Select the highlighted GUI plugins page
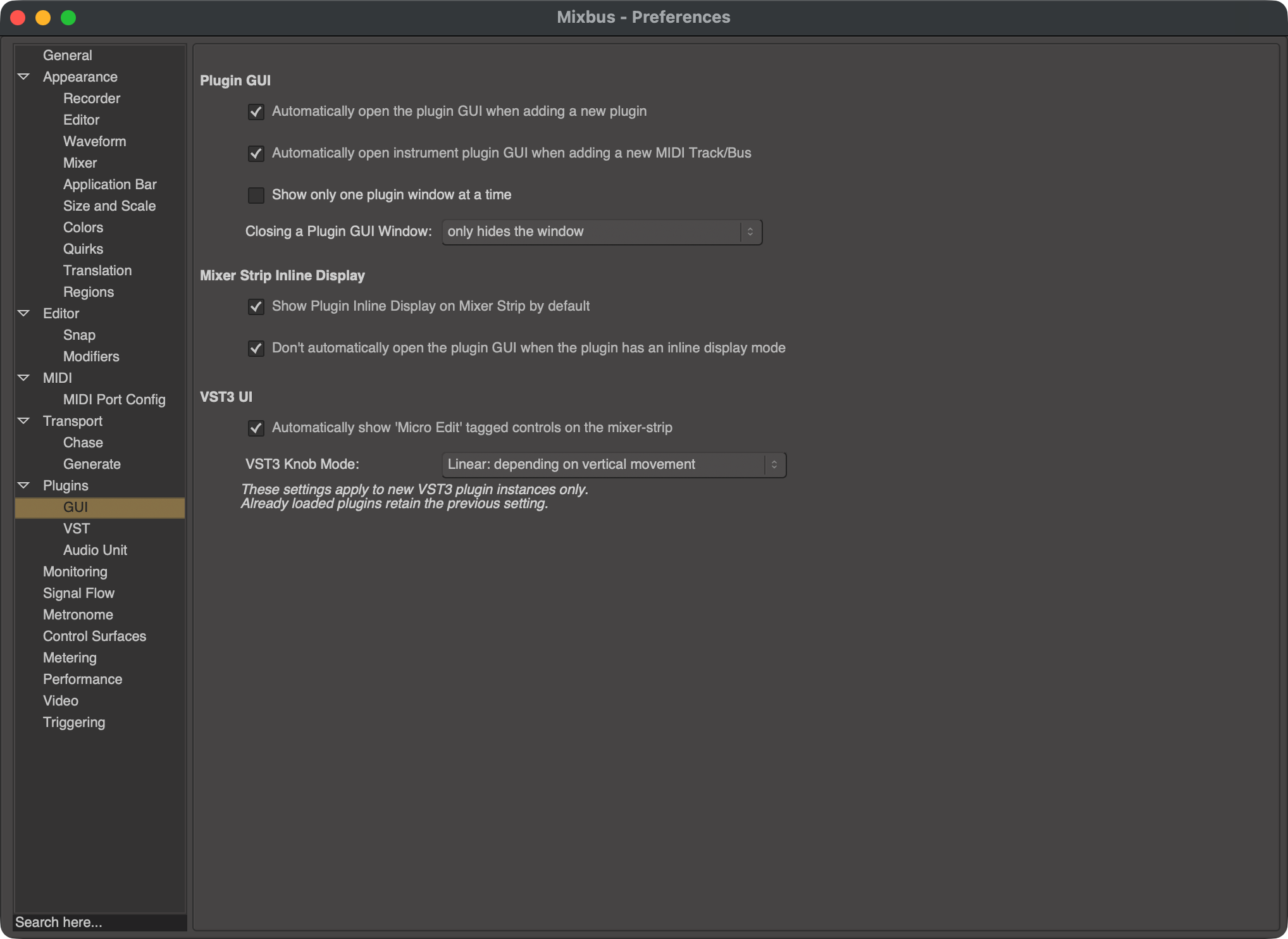The image size is (1288, 939). 100,507
